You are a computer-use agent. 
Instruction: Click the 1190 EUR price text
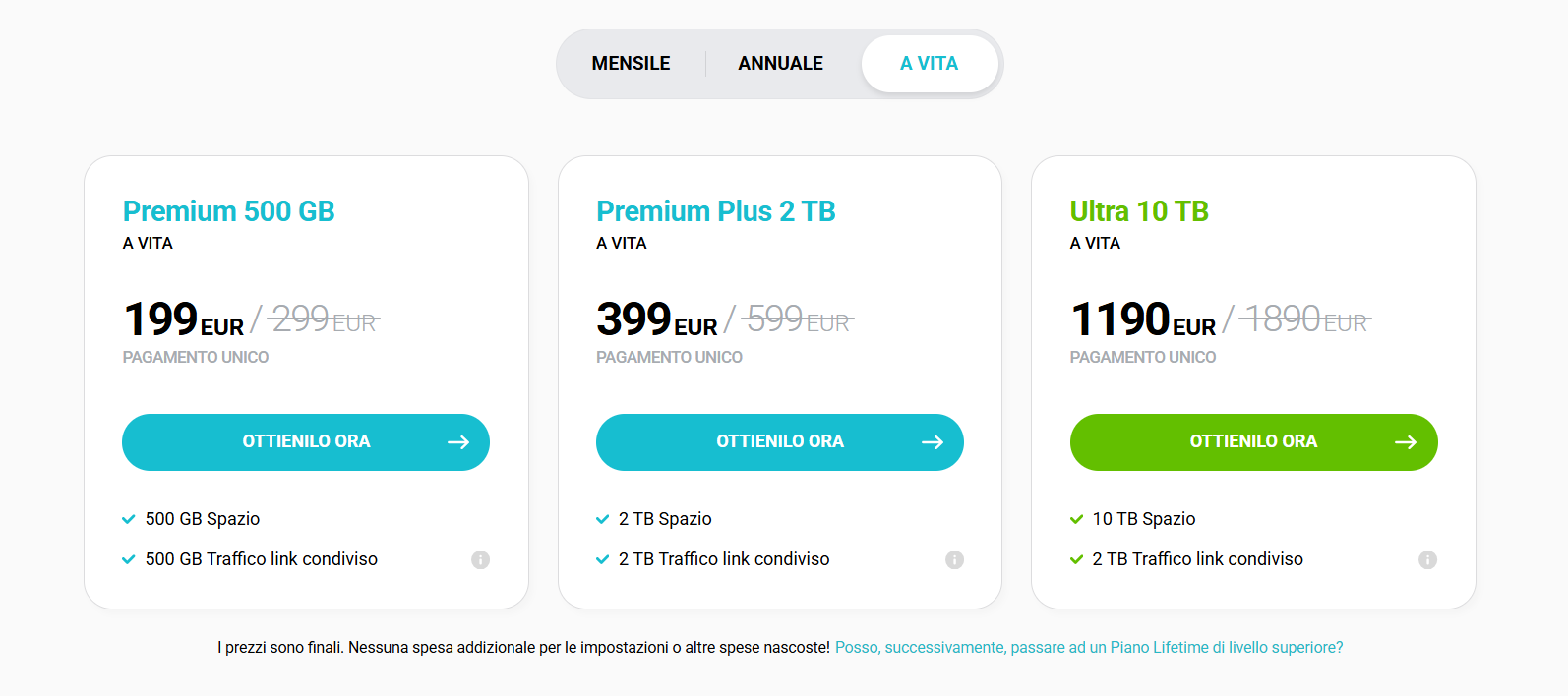point(1141,319)
